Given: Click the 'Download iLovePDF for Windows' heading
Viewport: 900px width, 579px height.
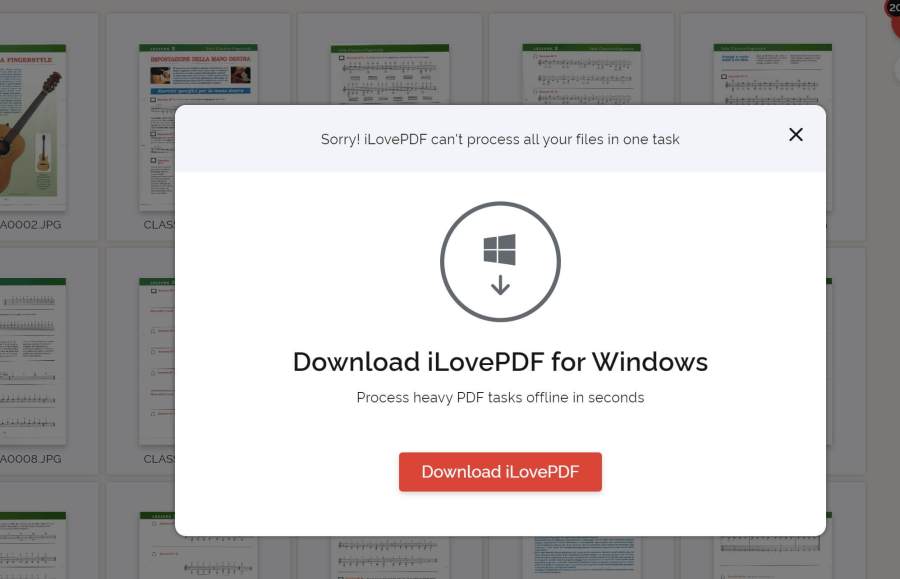Looking at the screenshot, I should [500, 362].
